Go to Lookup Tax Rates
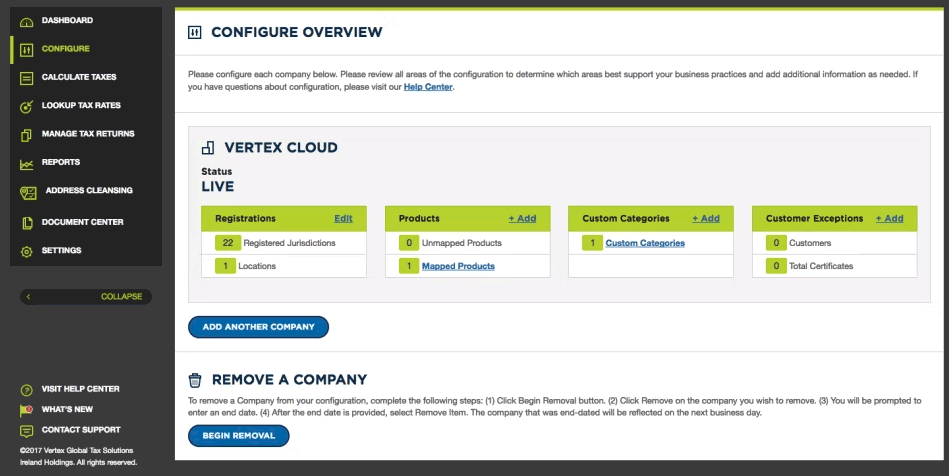 coord(81,105)
